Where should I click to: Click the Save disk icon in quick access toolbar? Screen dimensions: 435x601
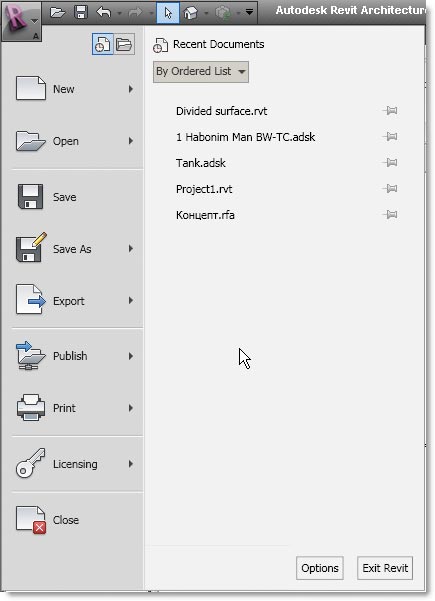(x=81, y=13)
